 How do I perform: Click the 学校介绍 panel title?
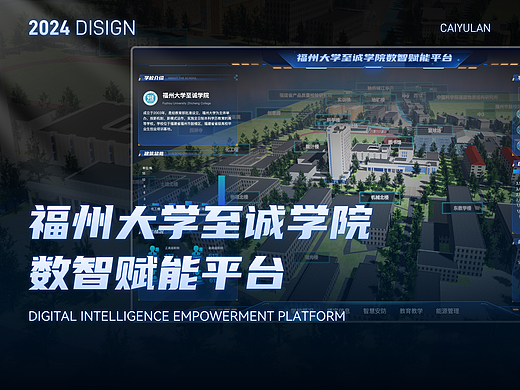[154, 78]
